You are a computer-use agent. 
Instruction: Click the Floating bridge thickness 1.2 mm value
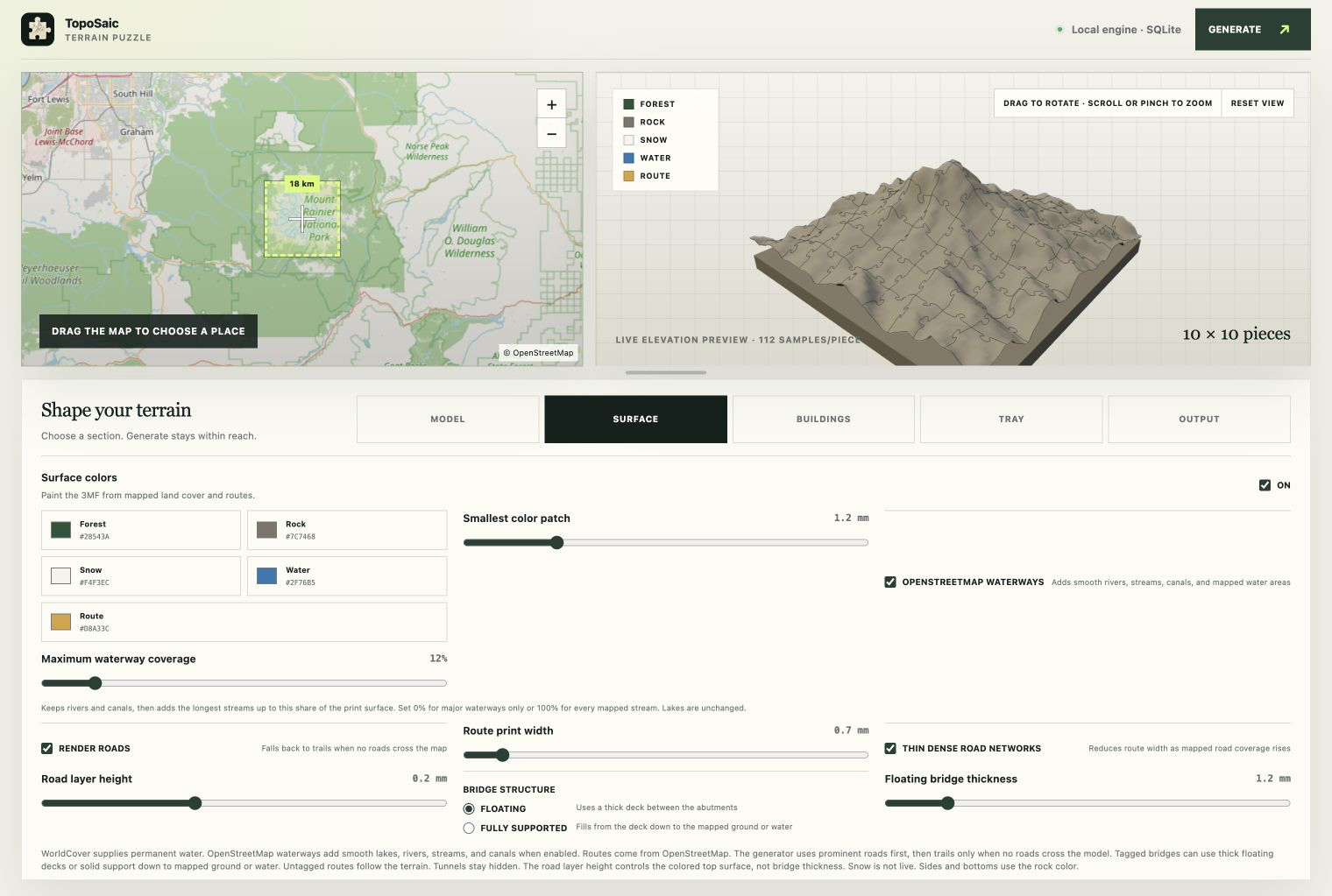point(1272,779)
